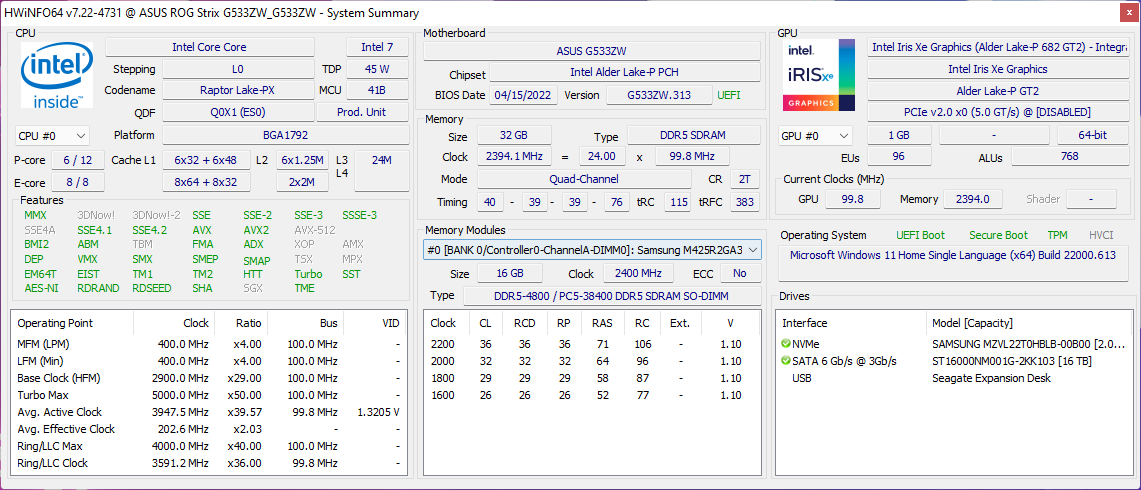Click the Model [Capacity] column header
1141x490 pixels.
pyautogui.click(x=972, y=323)
